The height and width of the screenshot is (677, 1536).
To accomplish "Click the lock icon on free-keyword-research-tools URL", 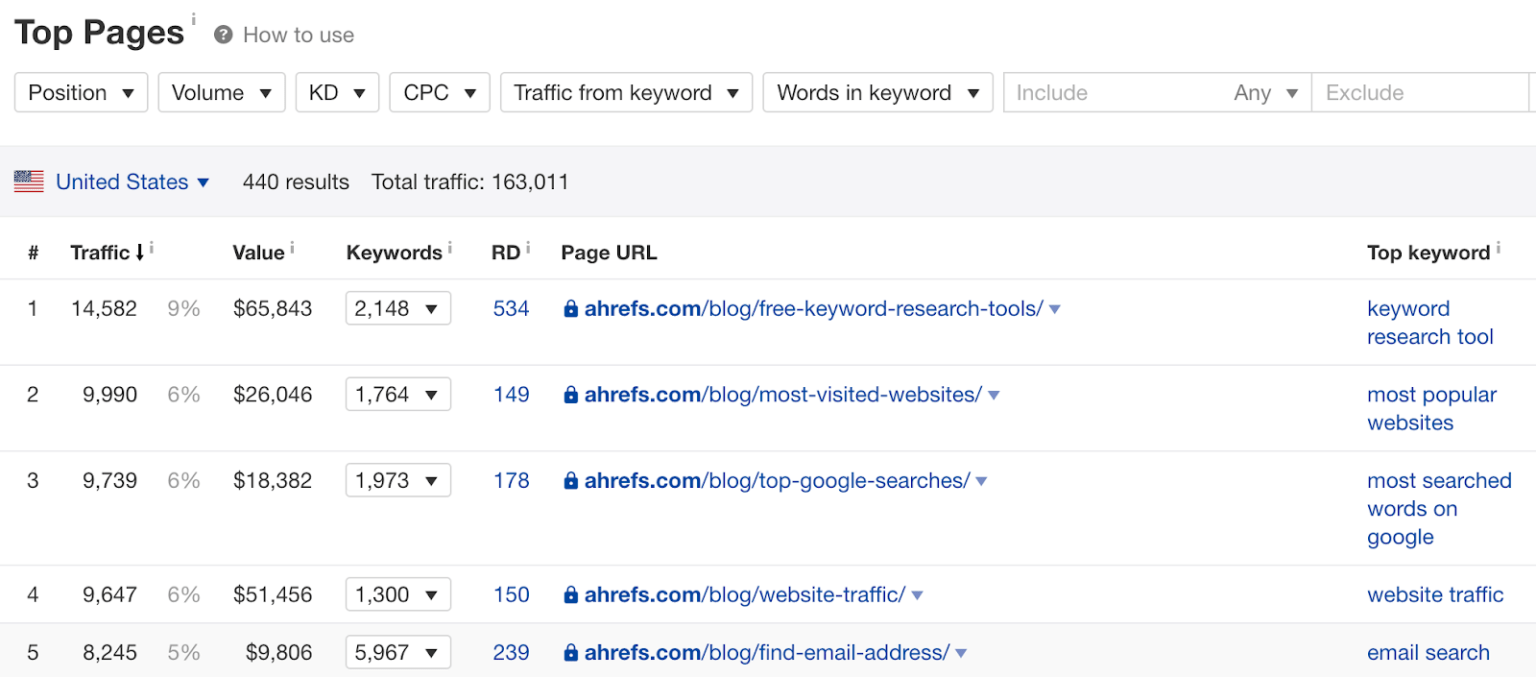I will (x=570, y=308).
